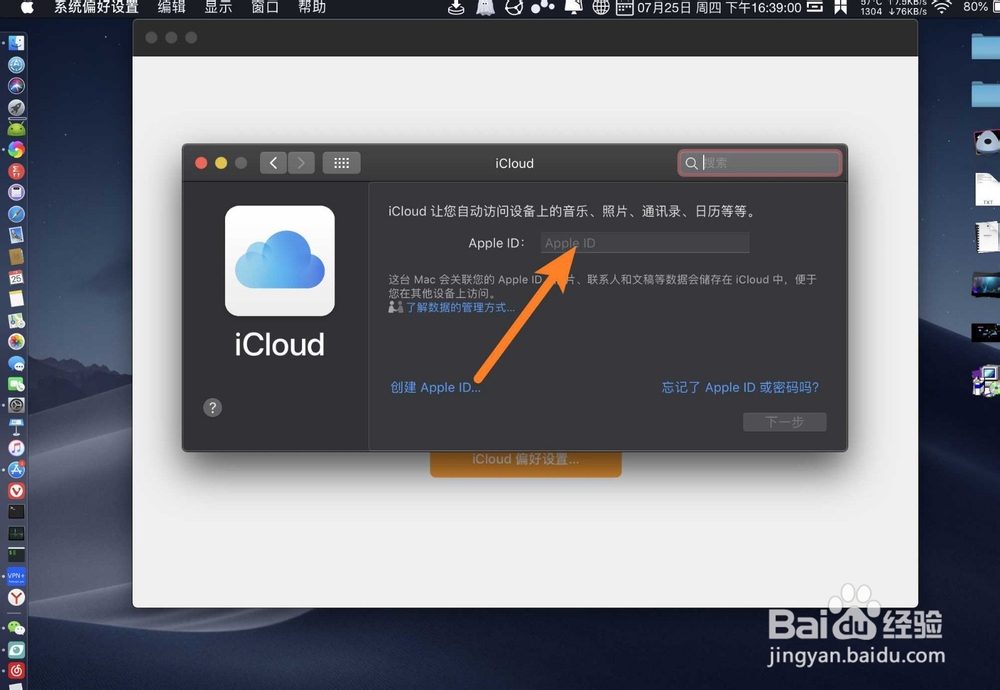
Task: Open the green Android app in Dock
Action: pyautogui.click(x=17, y=128)
